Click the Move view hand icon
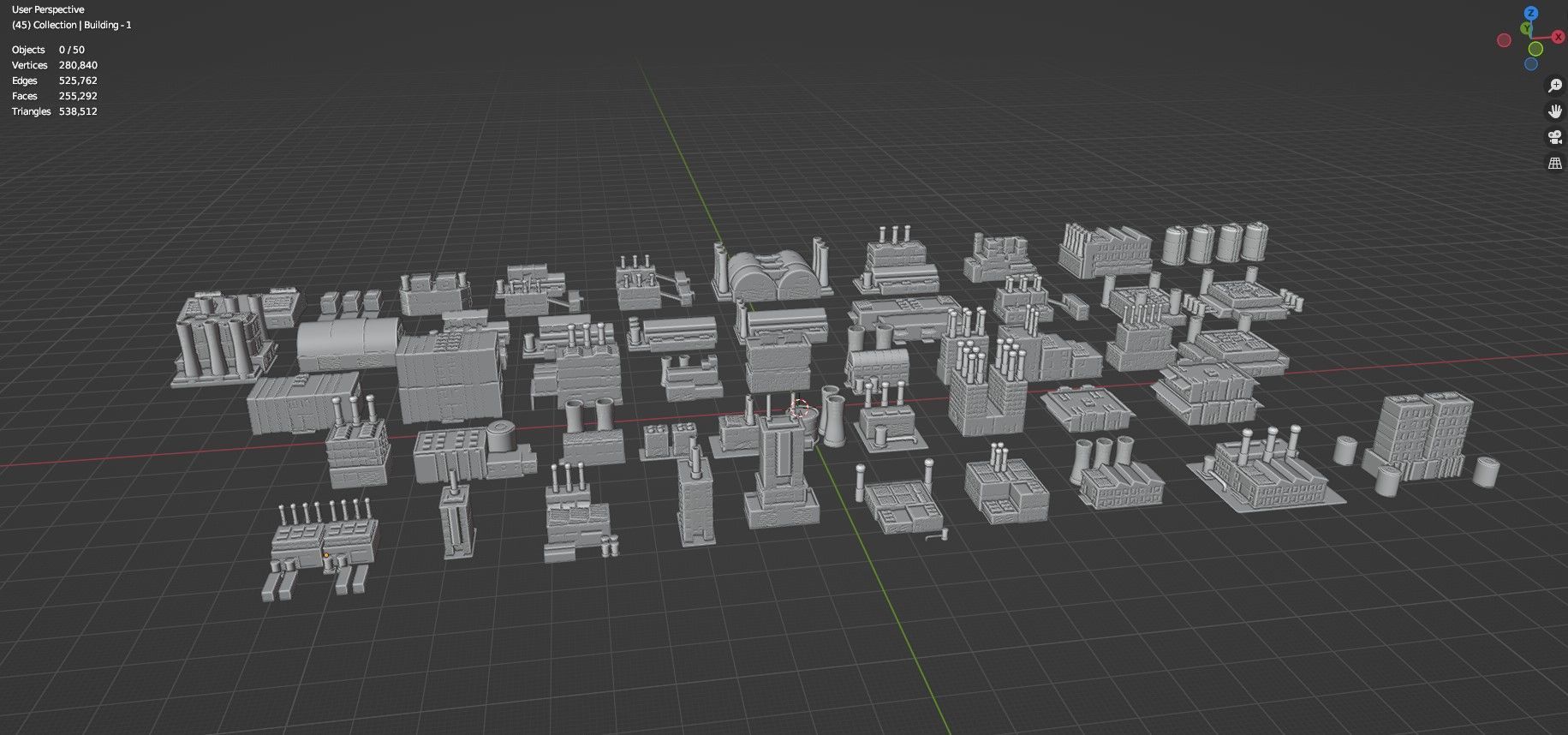This screenshot has width=1568, height=735. tap(1555, 111)
